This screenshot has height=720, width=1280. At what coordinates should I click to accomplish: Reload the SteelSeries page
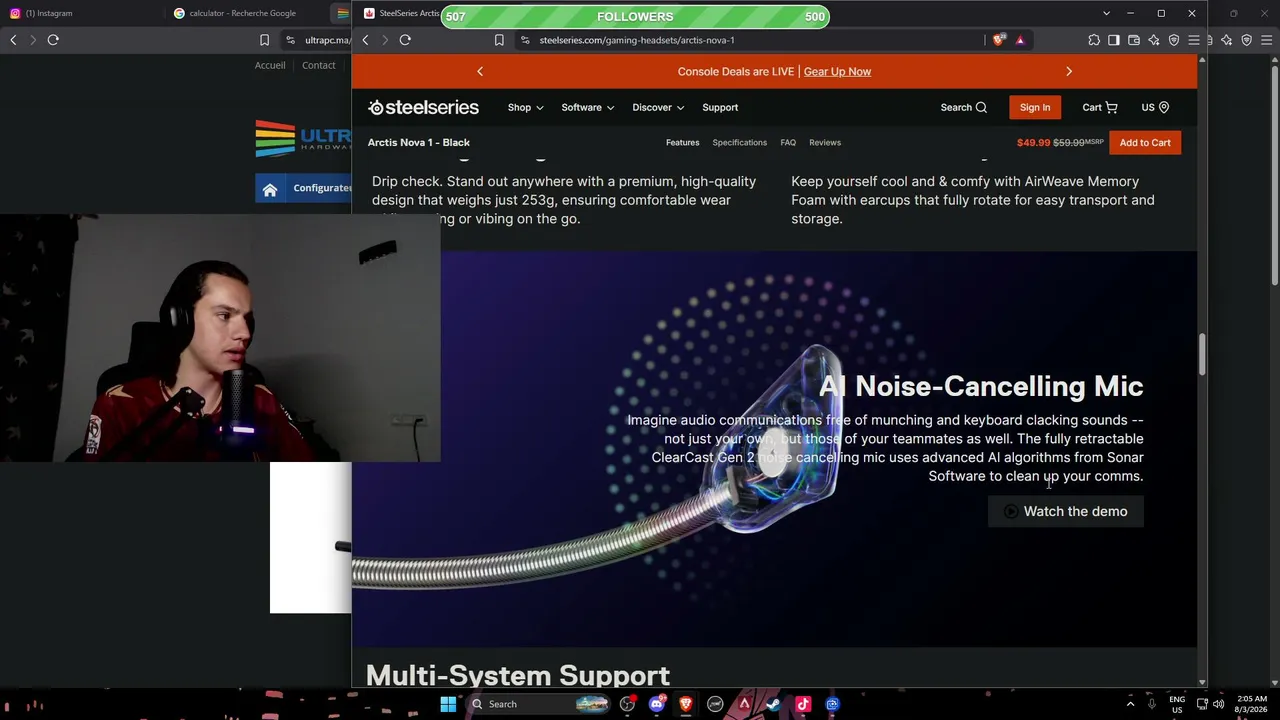[x=405, y=40]
